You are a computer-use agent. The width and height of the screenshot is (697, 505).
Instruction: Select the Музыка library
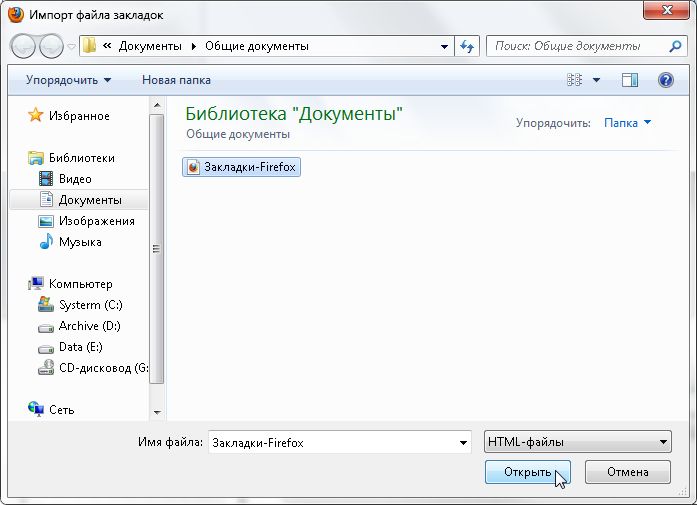[79, 242]
